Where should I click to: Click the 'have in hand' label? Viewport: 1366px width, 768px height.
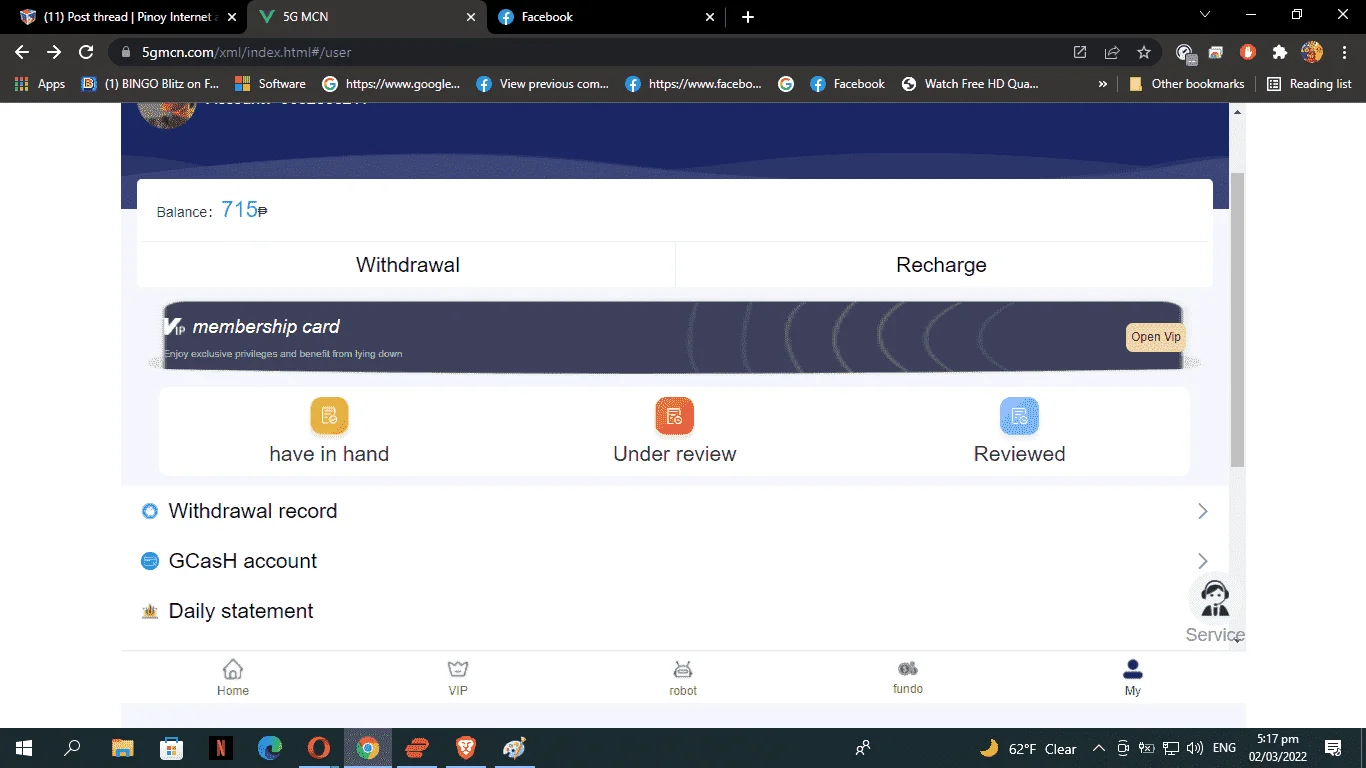329,454
